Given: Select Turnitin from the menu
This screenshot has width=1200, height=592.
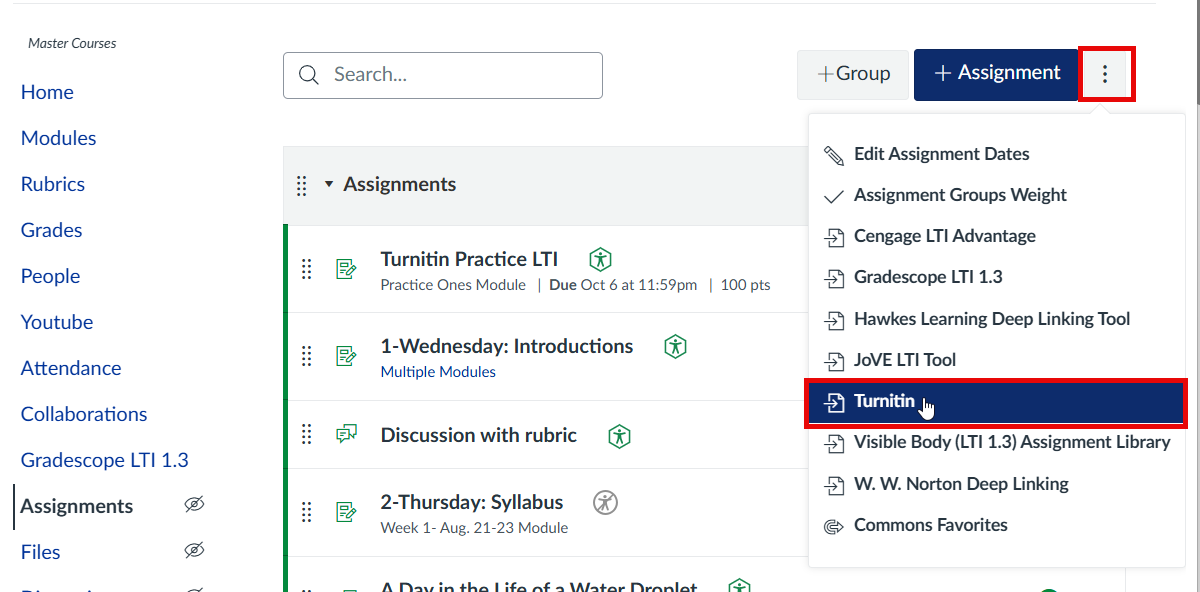Looking at the screenshot, I should click(884, 401).
